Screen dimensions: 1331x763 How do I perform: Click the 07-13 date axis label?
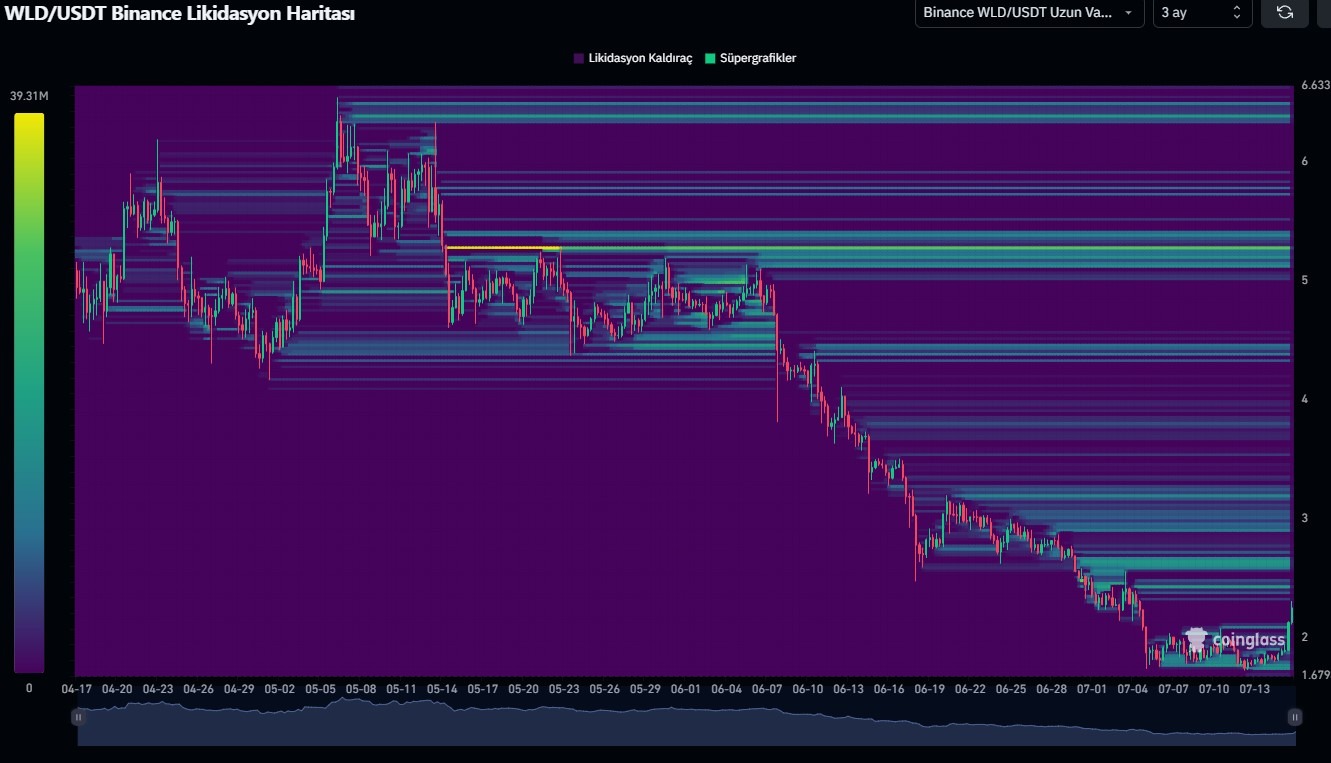1254,689
